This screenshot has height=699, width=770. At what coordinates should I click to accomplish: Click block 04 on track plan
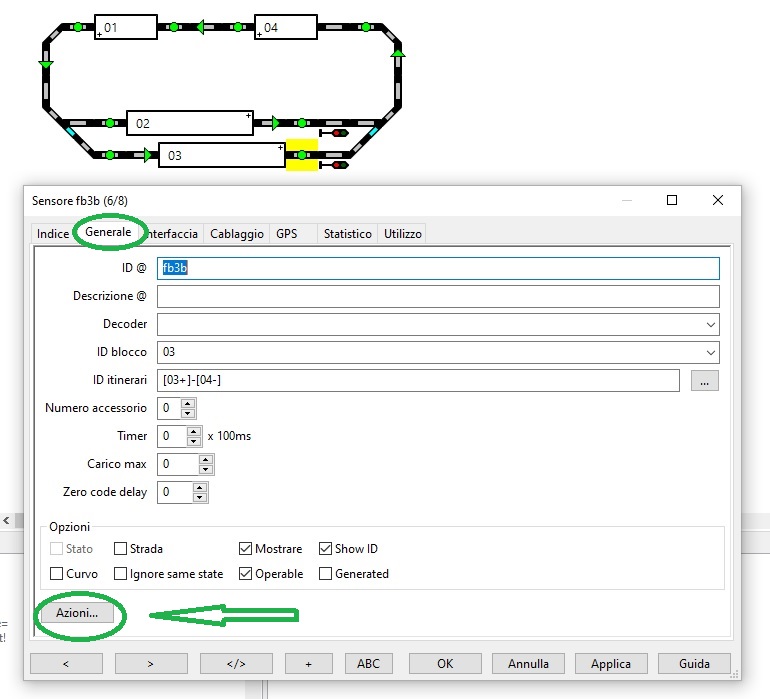point(286,27)
